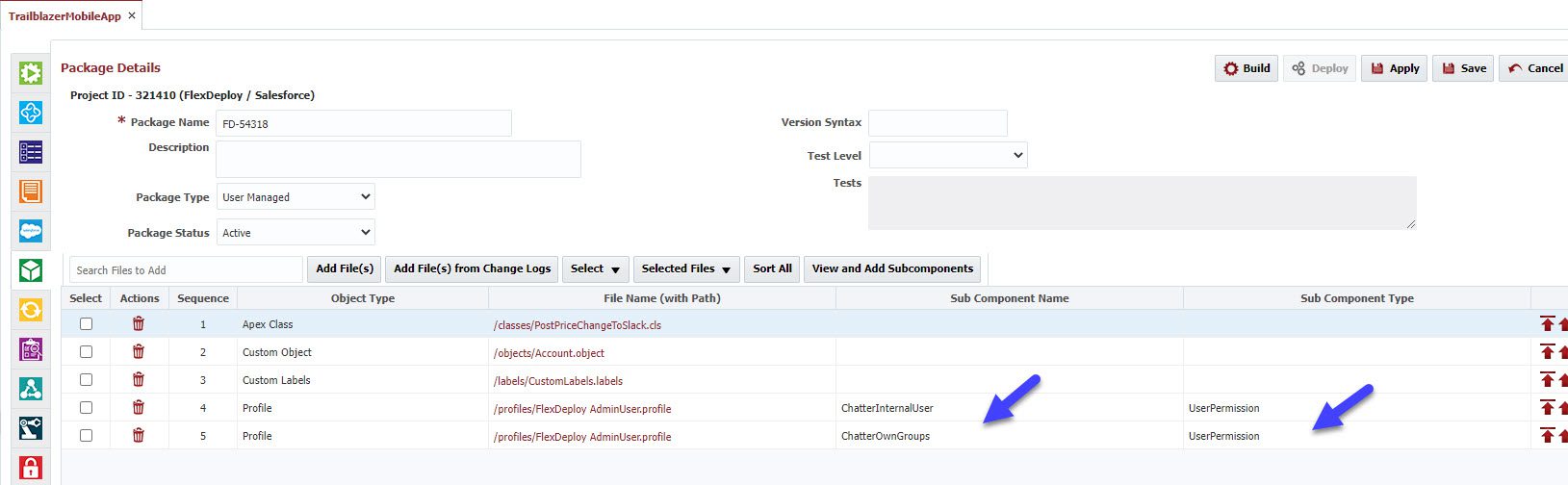Sort by Sub Component Name header
Screen dimensions: 1568x485
tap(1010, 298)
